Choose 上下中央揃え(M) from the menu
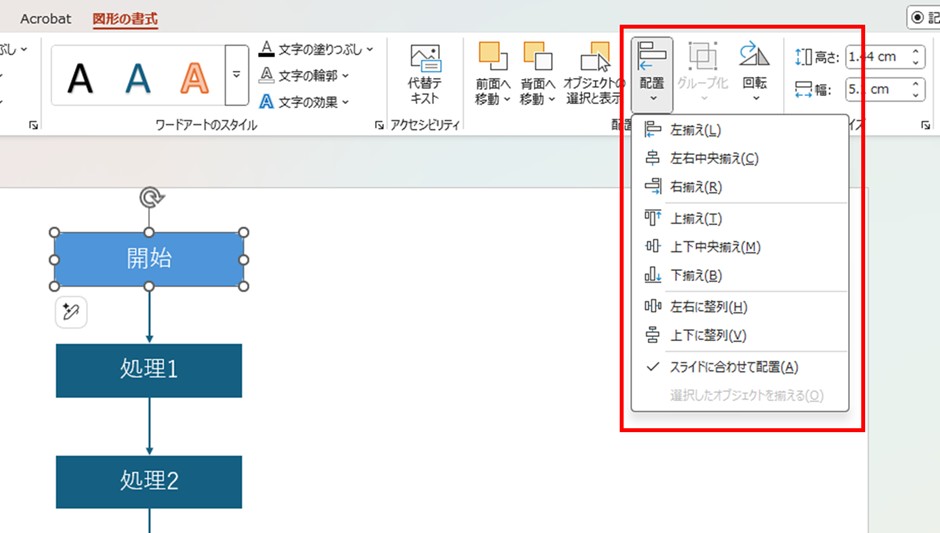 tap(714, 247)
